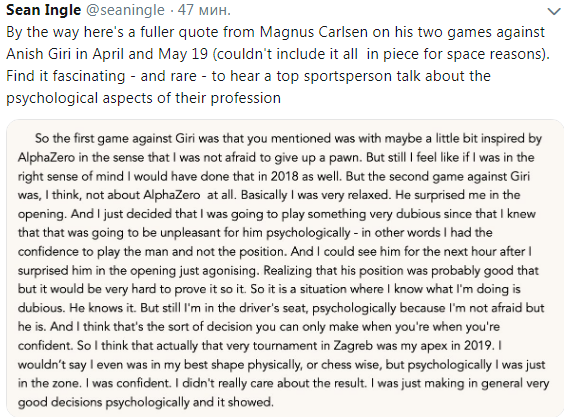
Task: Click the words "psychological aspects" in the tweet text
Action: [79, 98]
